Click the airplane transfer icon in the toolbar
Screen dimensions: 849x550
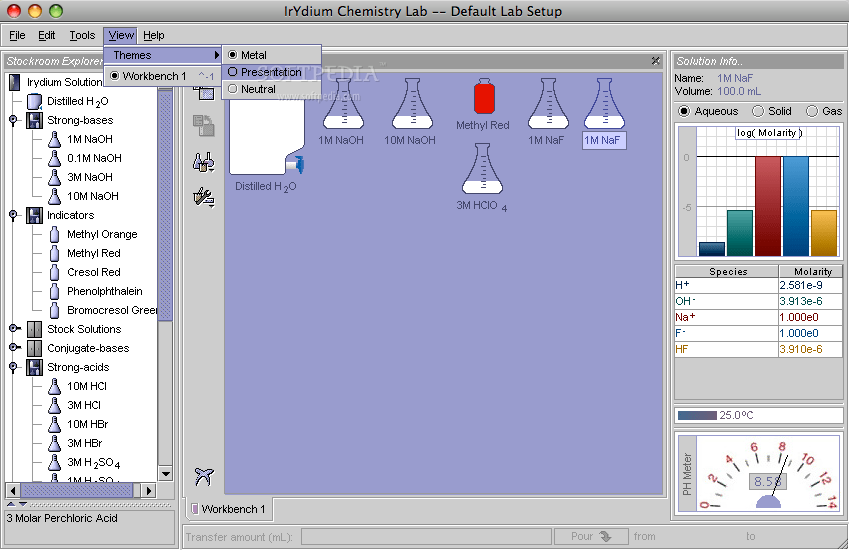(x=204, y=476)
